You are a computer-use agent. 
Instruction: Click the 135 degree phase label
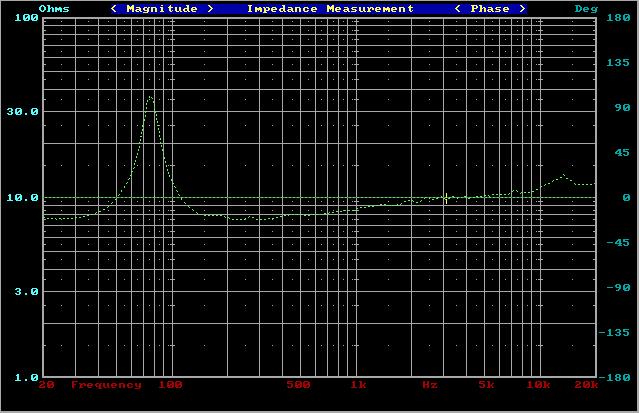618,62
